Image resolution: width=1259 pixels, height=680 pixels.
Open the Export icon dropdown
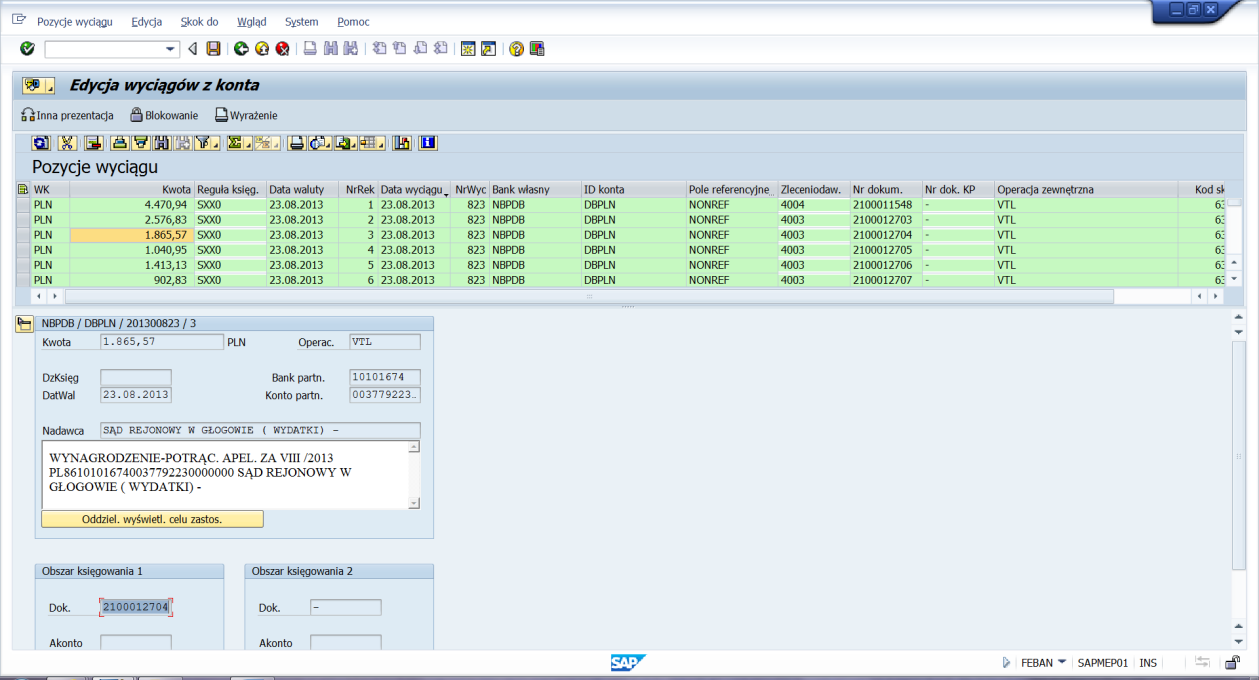click(x=353, y=144)
